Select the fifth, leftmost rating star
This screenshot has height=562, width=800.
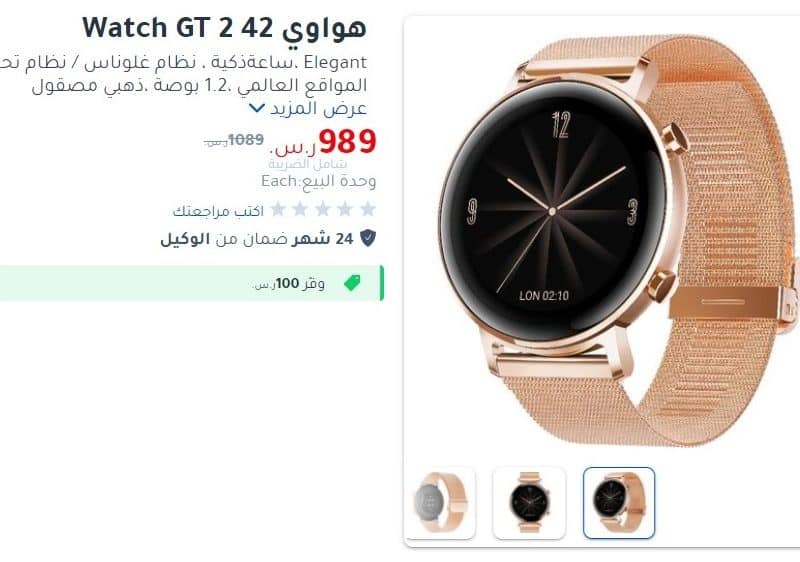click(x=278, y=209)
